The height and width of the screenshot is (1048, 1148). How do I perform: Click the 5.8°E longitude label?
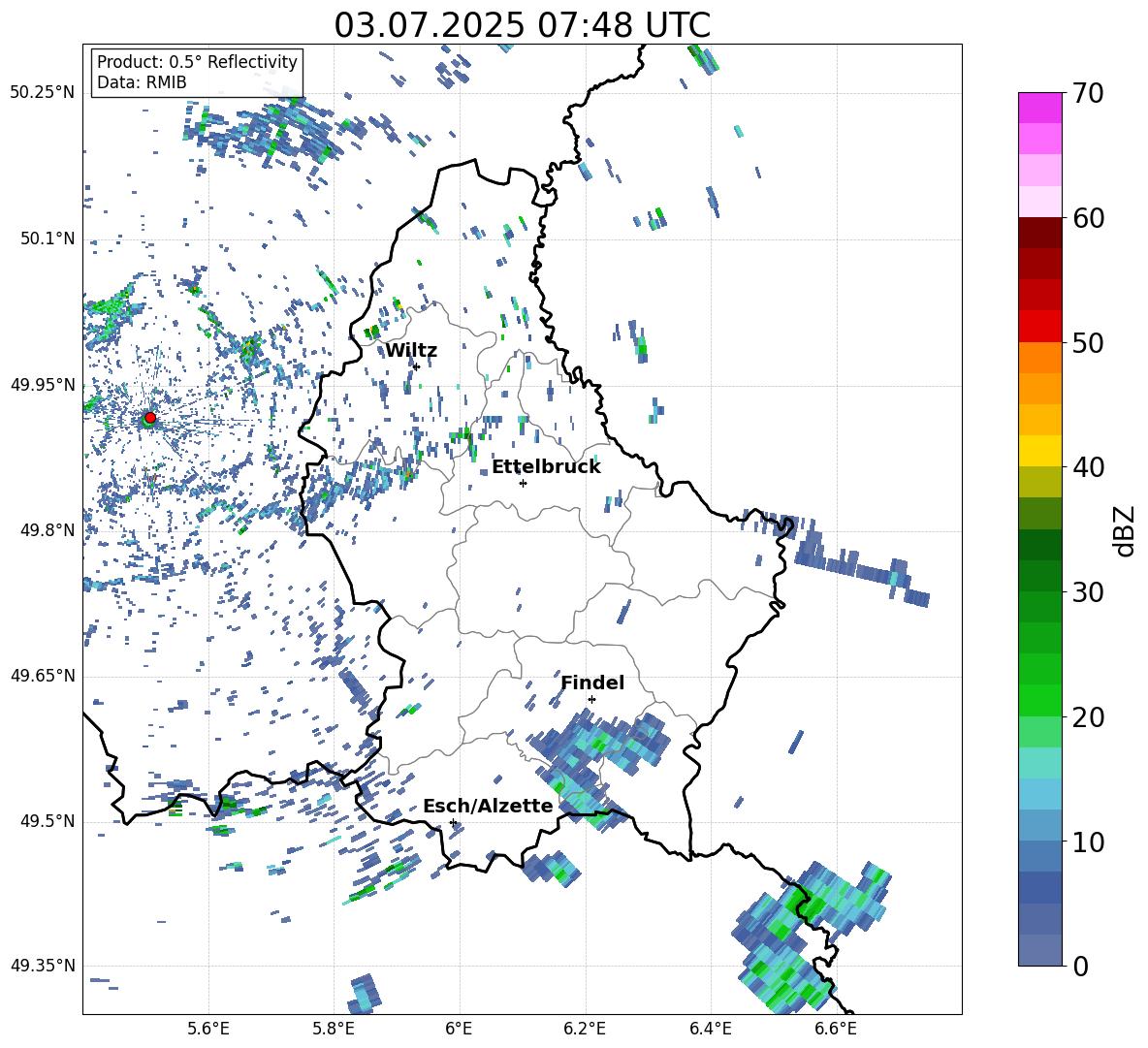(334, 1029)
